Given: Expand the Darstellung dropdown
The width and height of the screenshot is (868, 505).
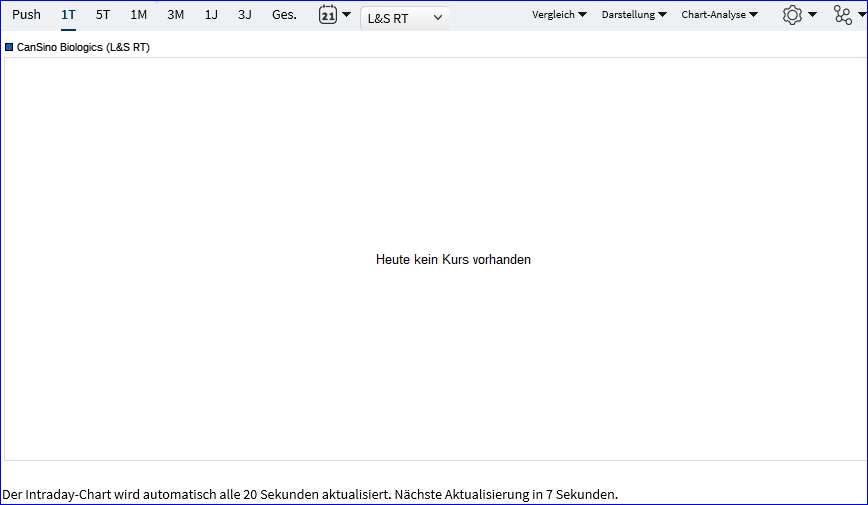Looking at the screenshot, I should coord(634,15).
